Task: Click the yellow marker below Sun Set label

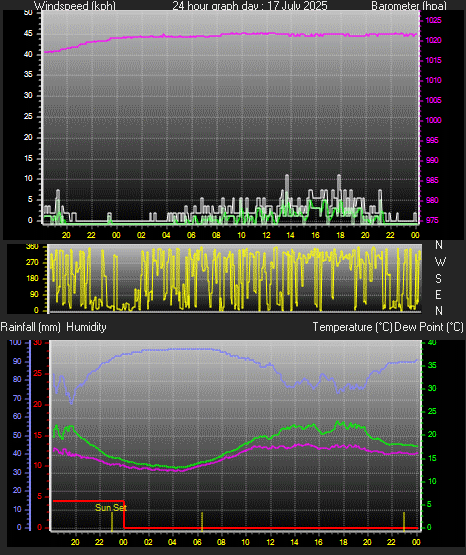Action: pos(112,522)
